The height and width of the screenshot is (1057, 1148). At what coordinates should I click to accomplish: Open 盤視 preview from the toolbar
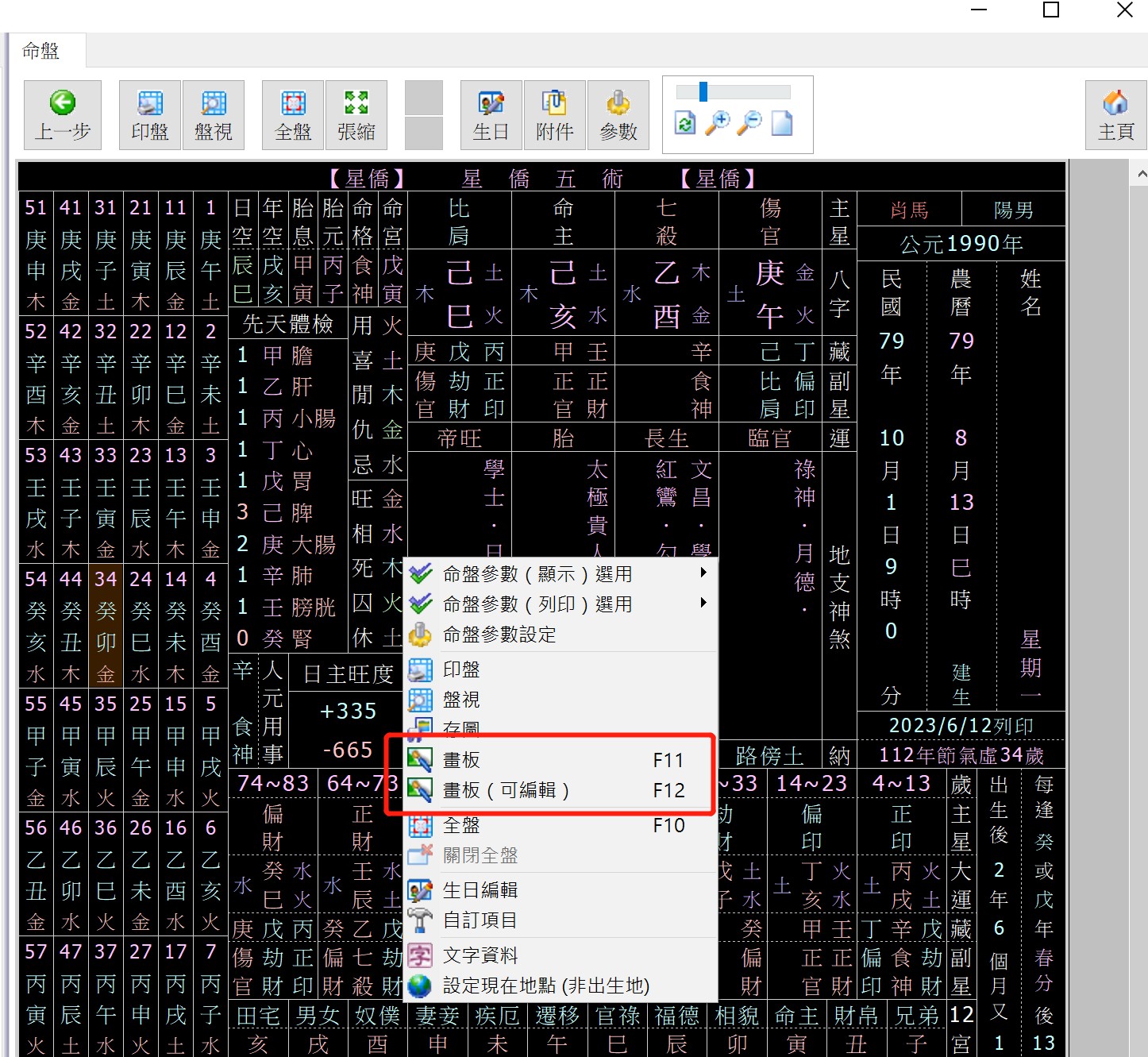point(214,115)
